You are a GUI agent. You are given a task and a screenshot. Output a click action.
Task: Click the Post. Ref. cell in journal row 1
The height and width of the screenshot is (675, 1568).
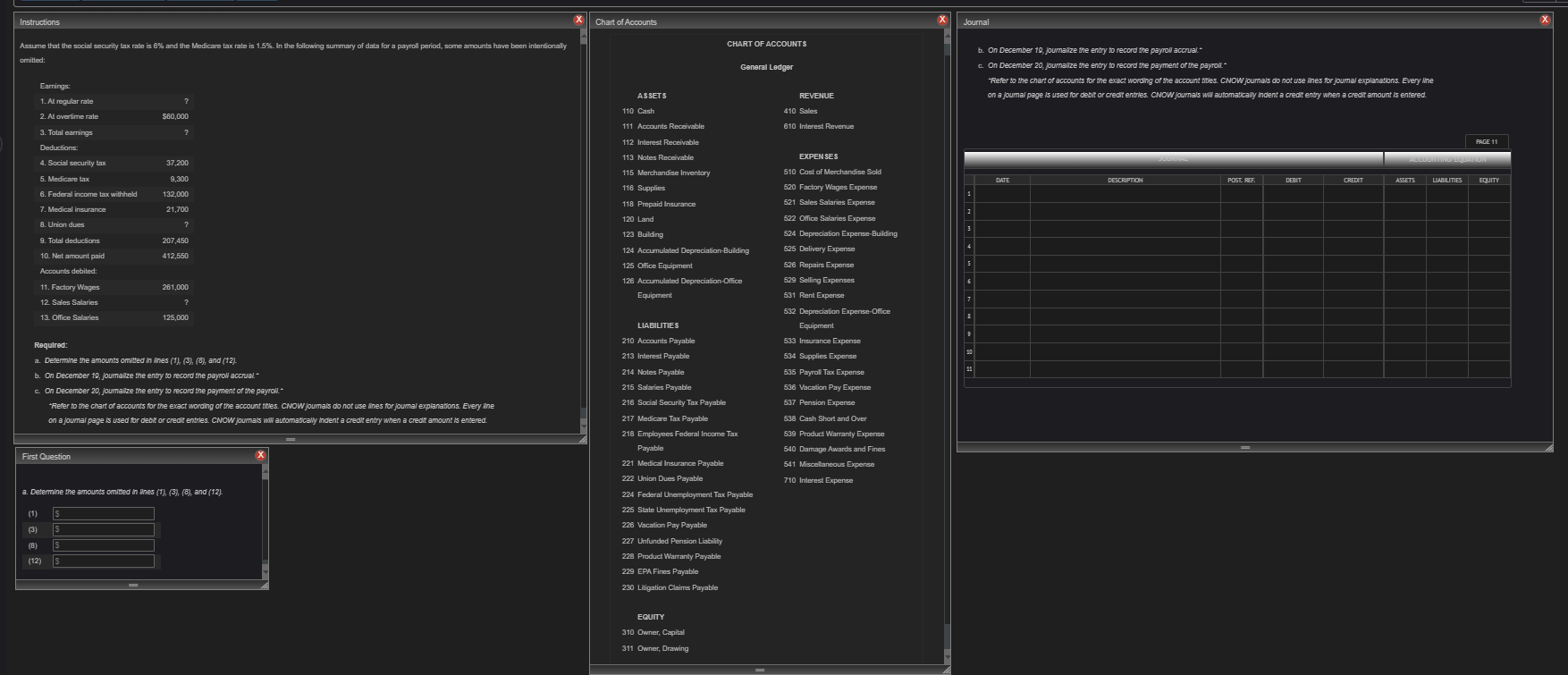coord(1241,194)
